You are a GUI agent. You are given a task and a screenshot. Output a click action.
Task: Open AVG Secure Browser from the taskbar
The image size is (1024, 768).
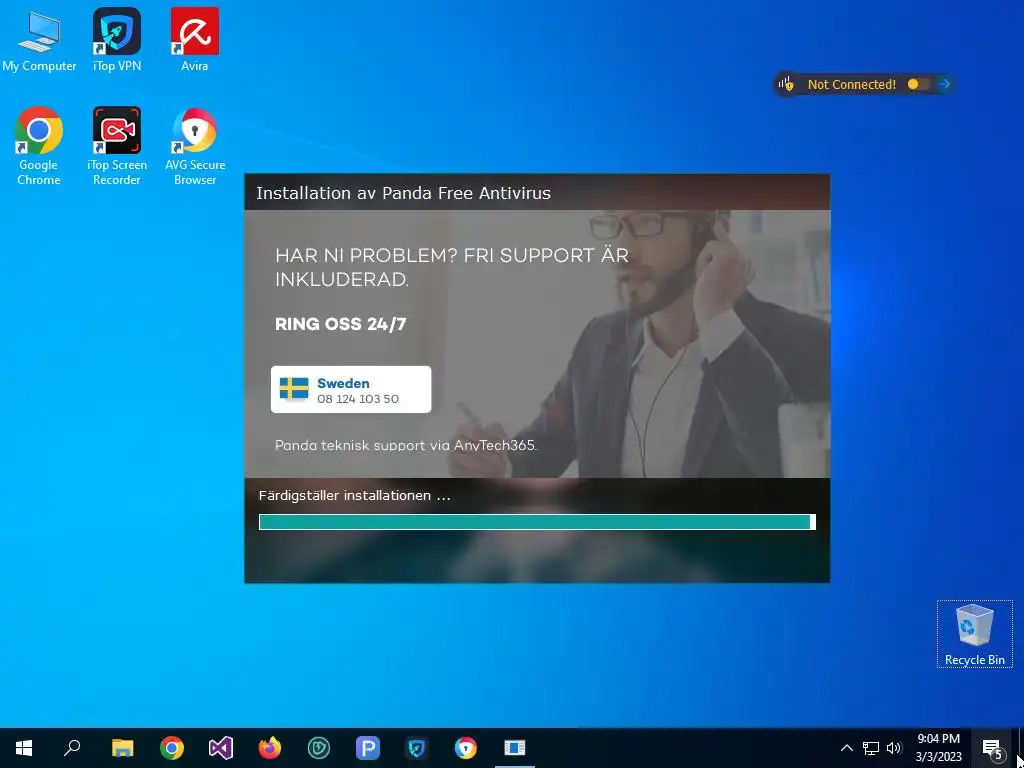pos(466,748)
